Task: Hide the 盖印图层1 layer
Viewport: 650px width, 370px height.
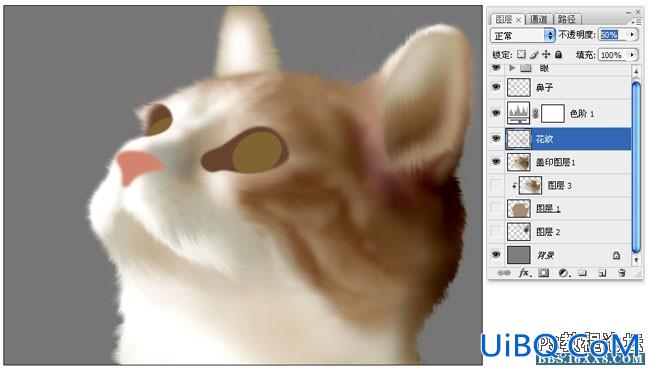Action: point(496,162)
